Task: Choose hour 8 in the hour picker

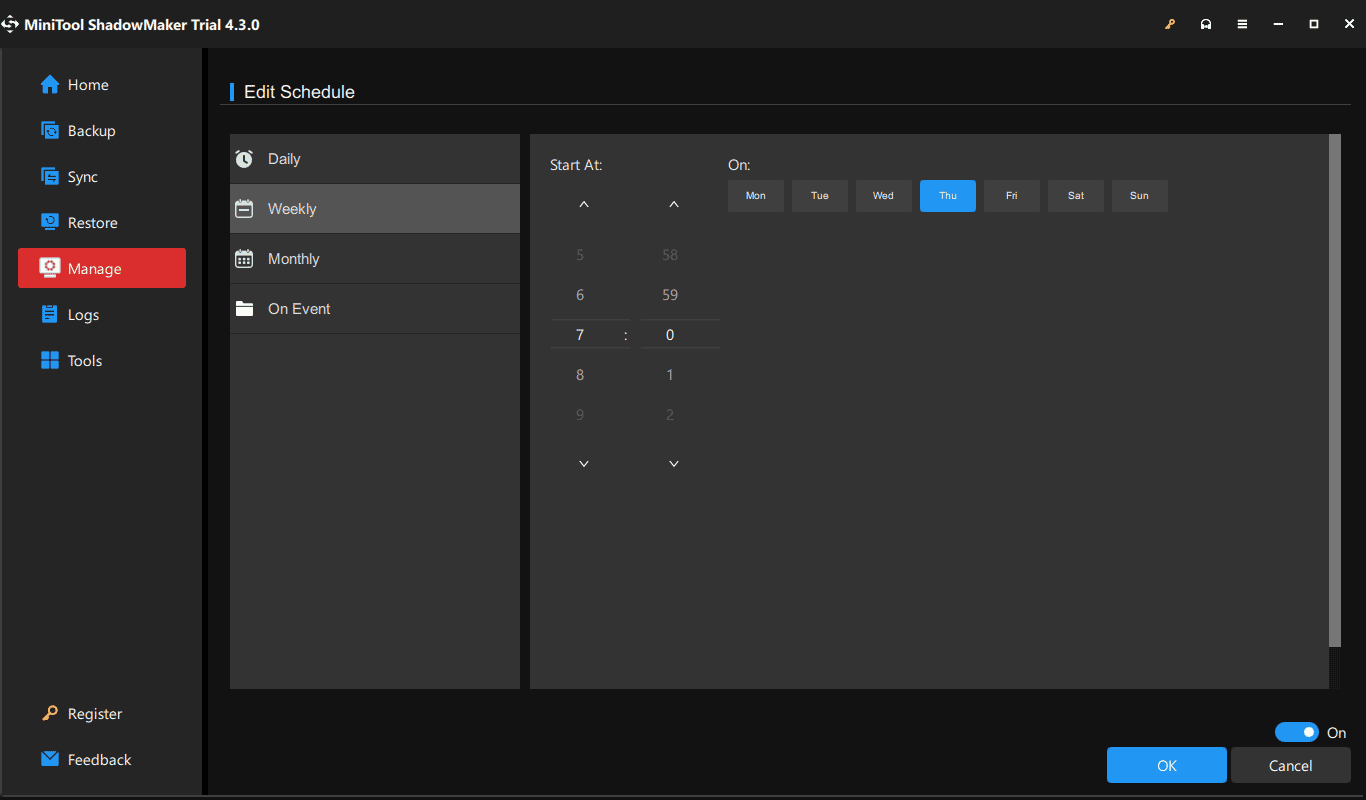Action: click(x=580, y=375)
